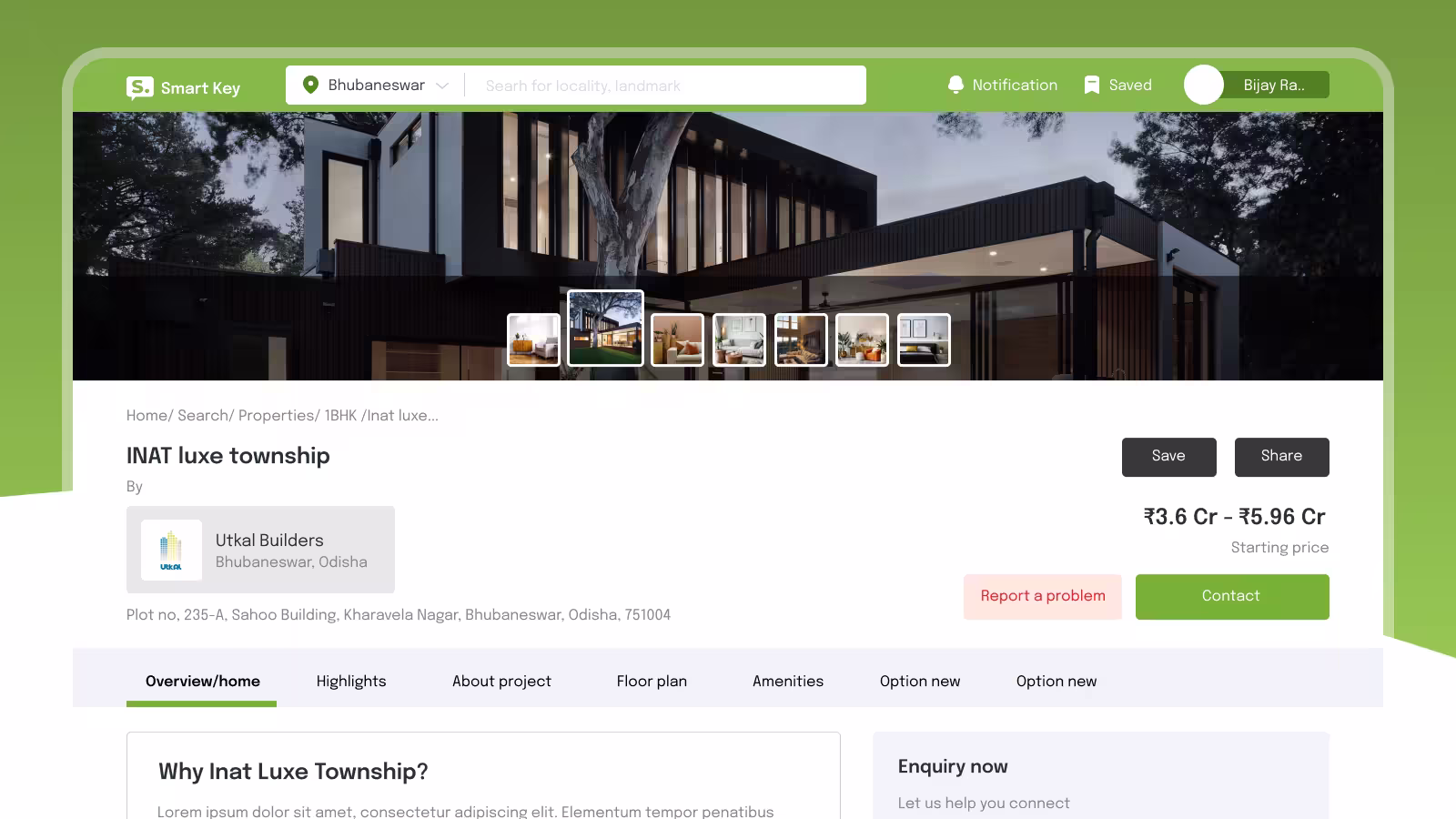This screenshot has height=819, width=1456.
Task: Click the Utkal Builders logo
Action: pos(171,550)
